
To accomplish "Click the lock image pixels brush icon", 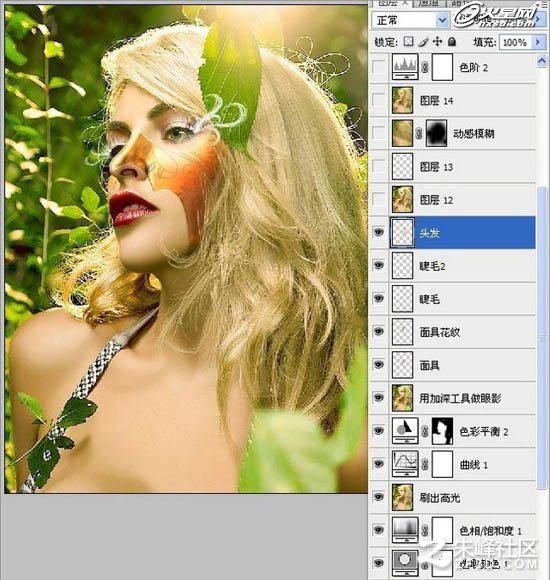I will (423, 42).
